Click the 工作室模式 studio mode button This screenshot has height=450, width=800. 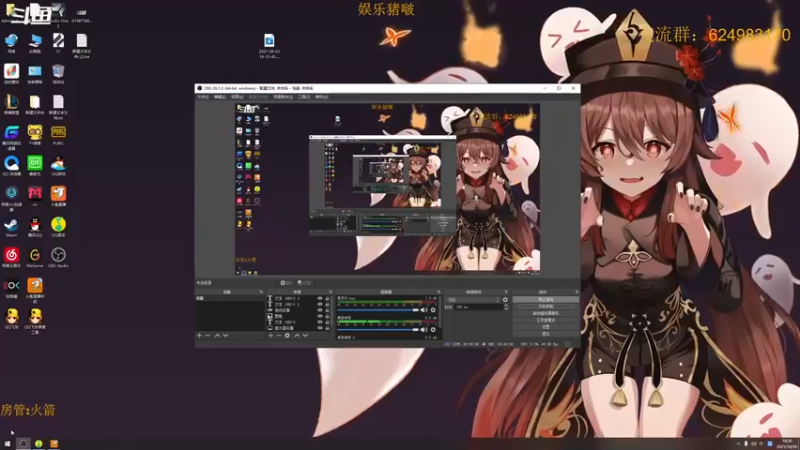tap(545, 320)
